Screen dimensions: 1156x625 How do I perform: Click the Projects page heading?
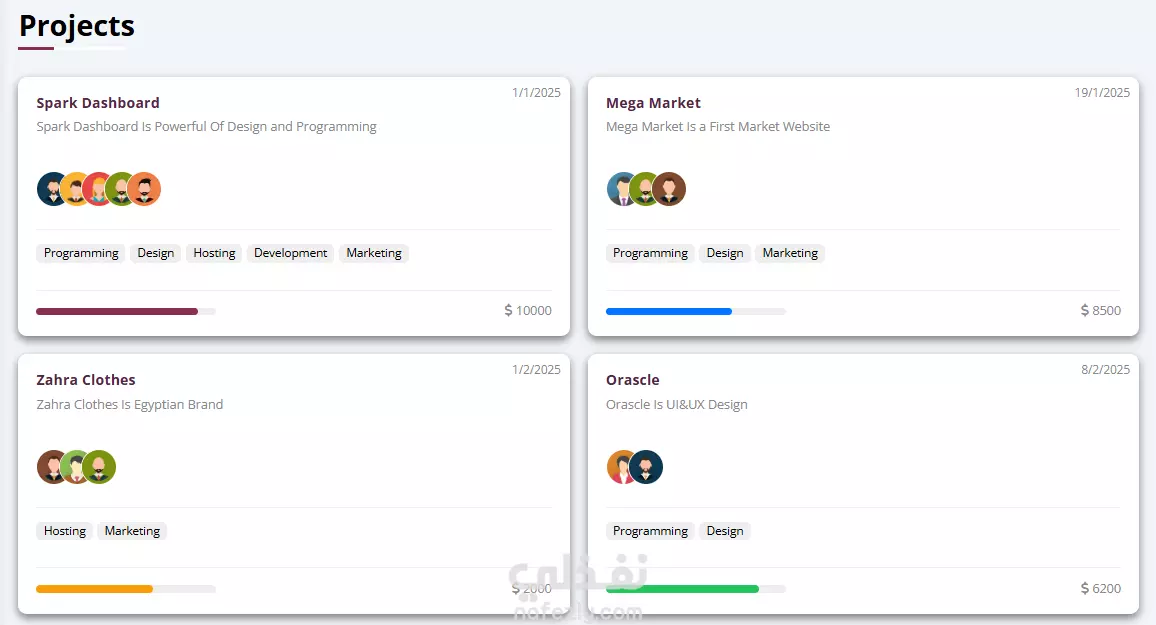(x=77, y=27)
